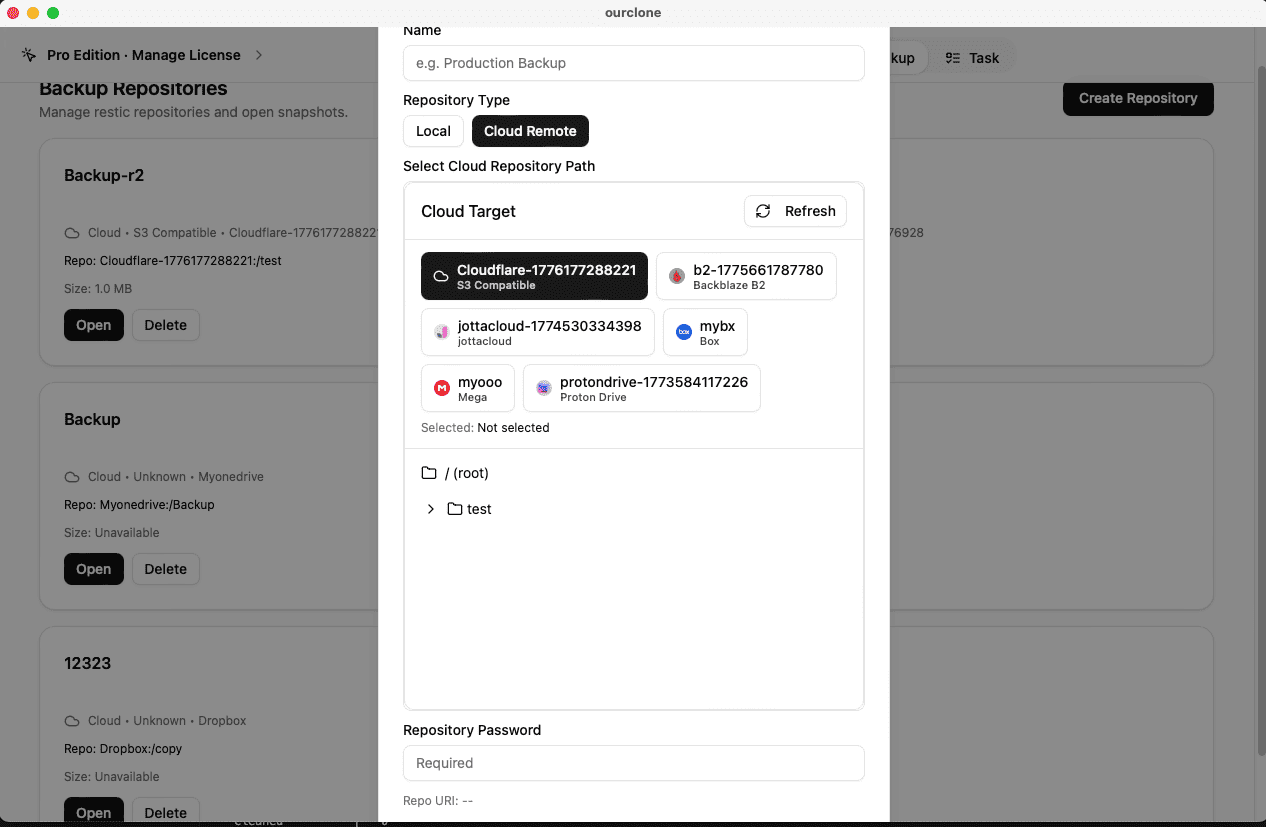The height and width of the screenshot is (827, 1266).
Task: Click the Backblaze B2 provider icon
Action: [x=676, y=275]
